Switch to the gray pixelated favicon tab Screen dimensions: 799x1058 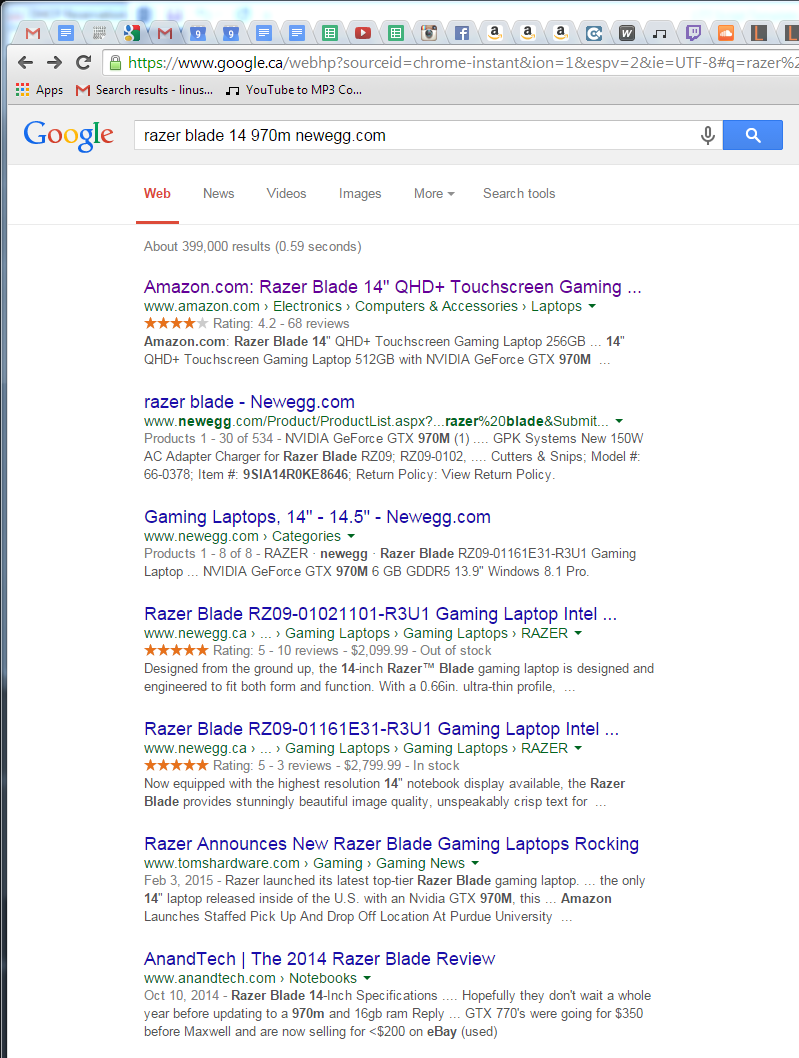(x=99, y=32)
